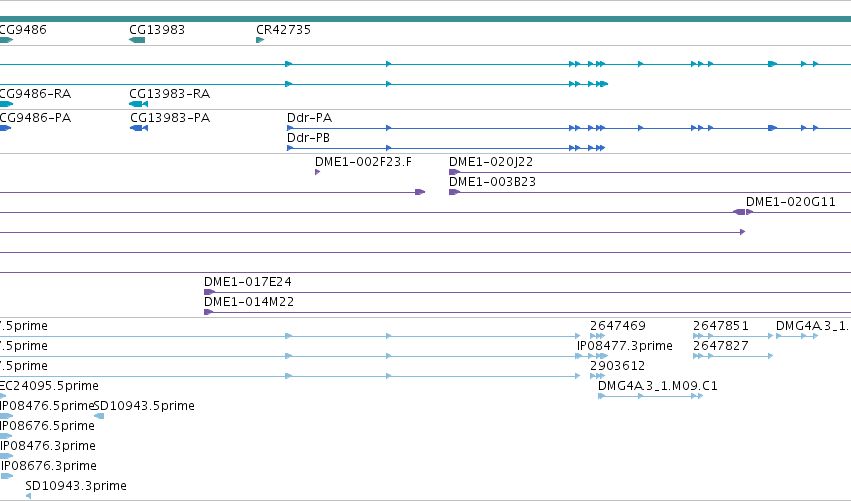Screen dimensions: 851x501
Task: Select the 2647827 EST label
Action: click(721, 346)
